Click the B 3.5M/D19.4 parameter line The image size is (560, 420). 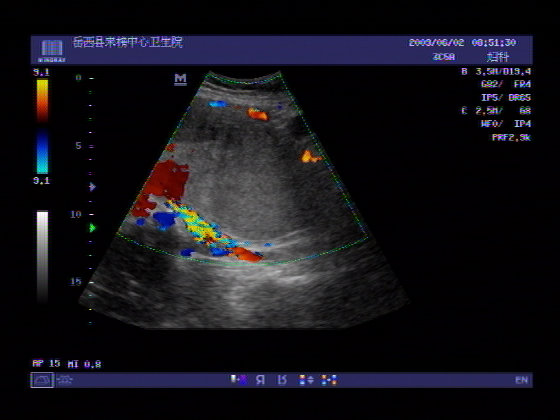[x=496, y=71]
